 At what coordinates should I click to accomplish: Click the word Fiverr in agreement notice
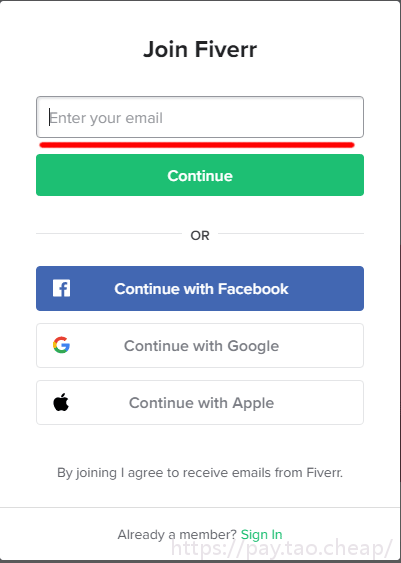pos(325,473)
